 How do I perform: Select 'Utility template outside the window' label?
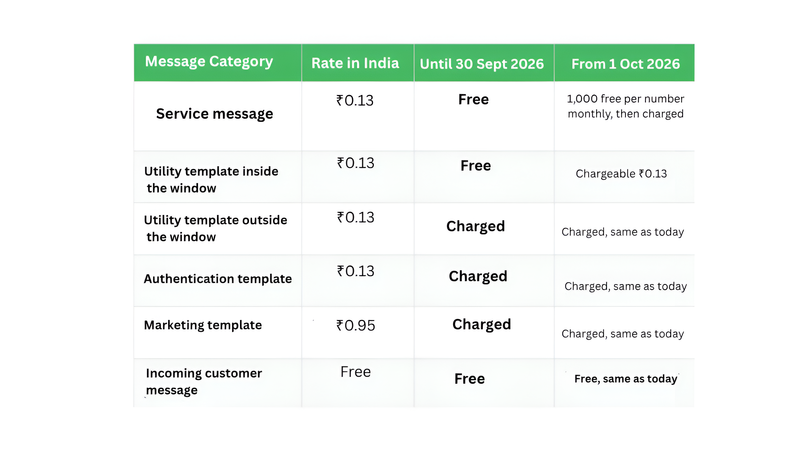[215, 229]
